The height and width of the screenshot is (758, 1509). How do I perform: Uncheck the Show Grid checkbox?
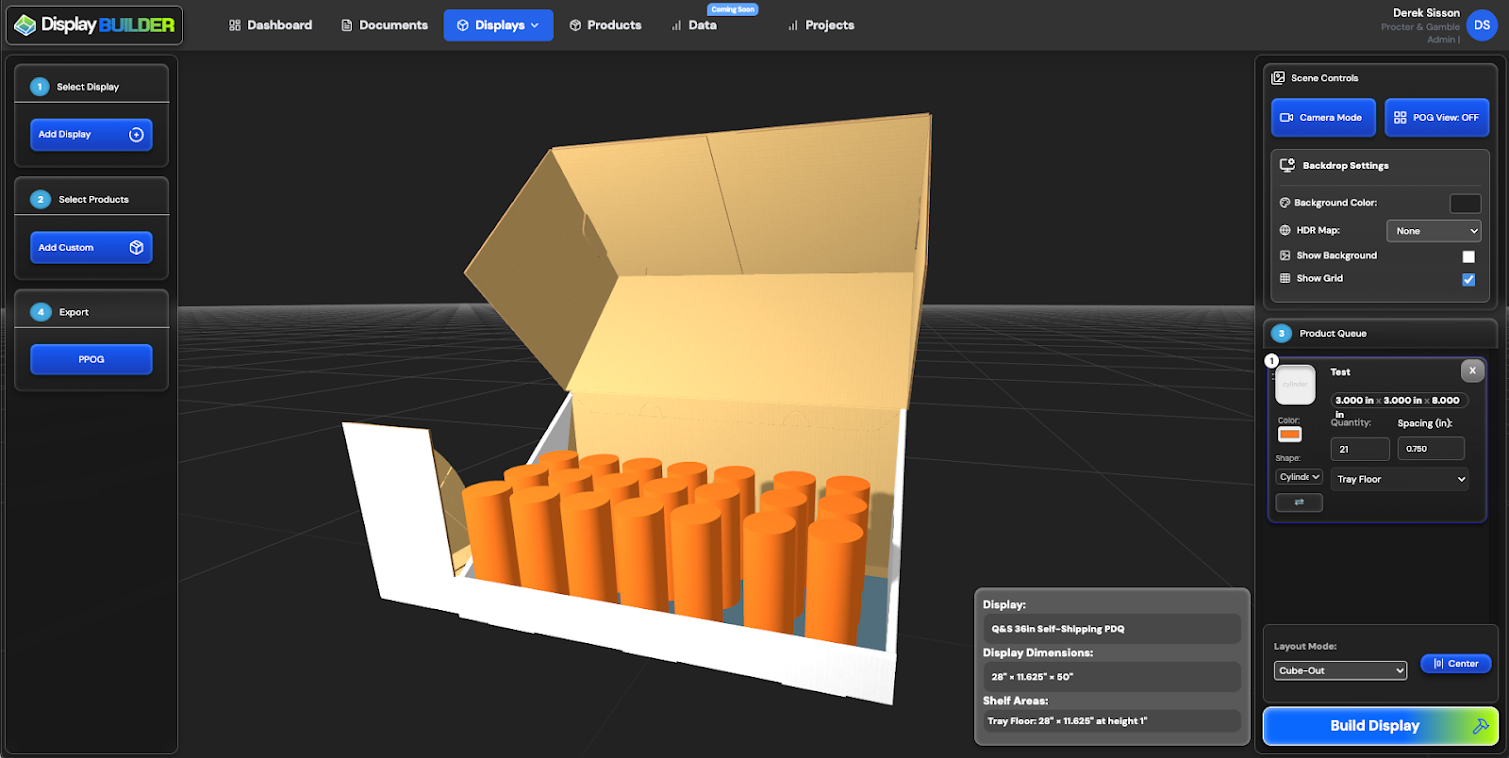pyautogui.click(x=1468, y=279)
